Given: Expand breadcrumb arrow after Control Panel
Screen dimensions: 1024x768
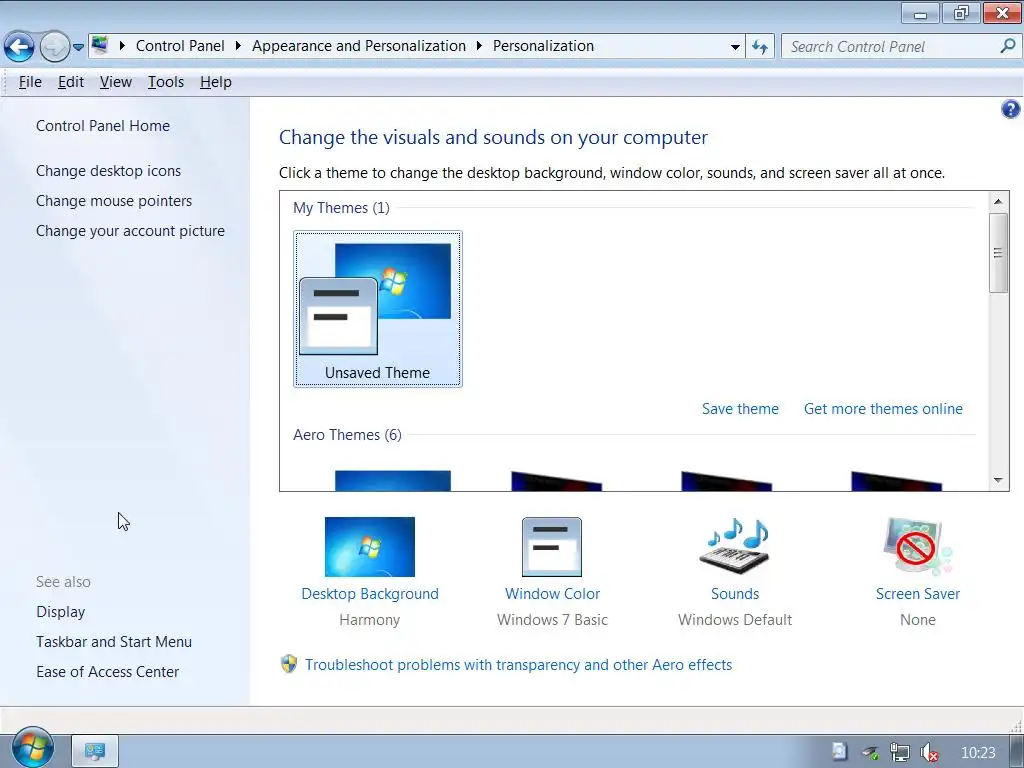Looking at the screenshot, I should tap(238, 46).
